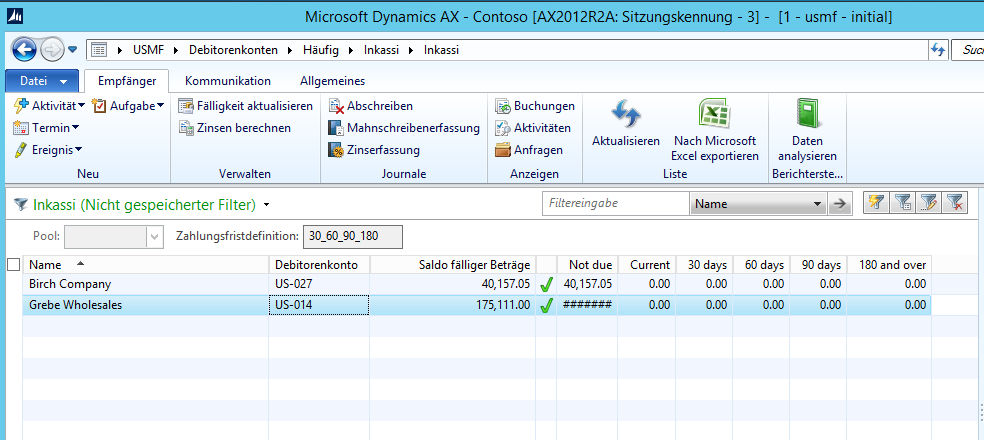The height and width of the screenshot is (440, 984).
Task: Navigate back with the blue back arrow
Action: coord(24,49)
